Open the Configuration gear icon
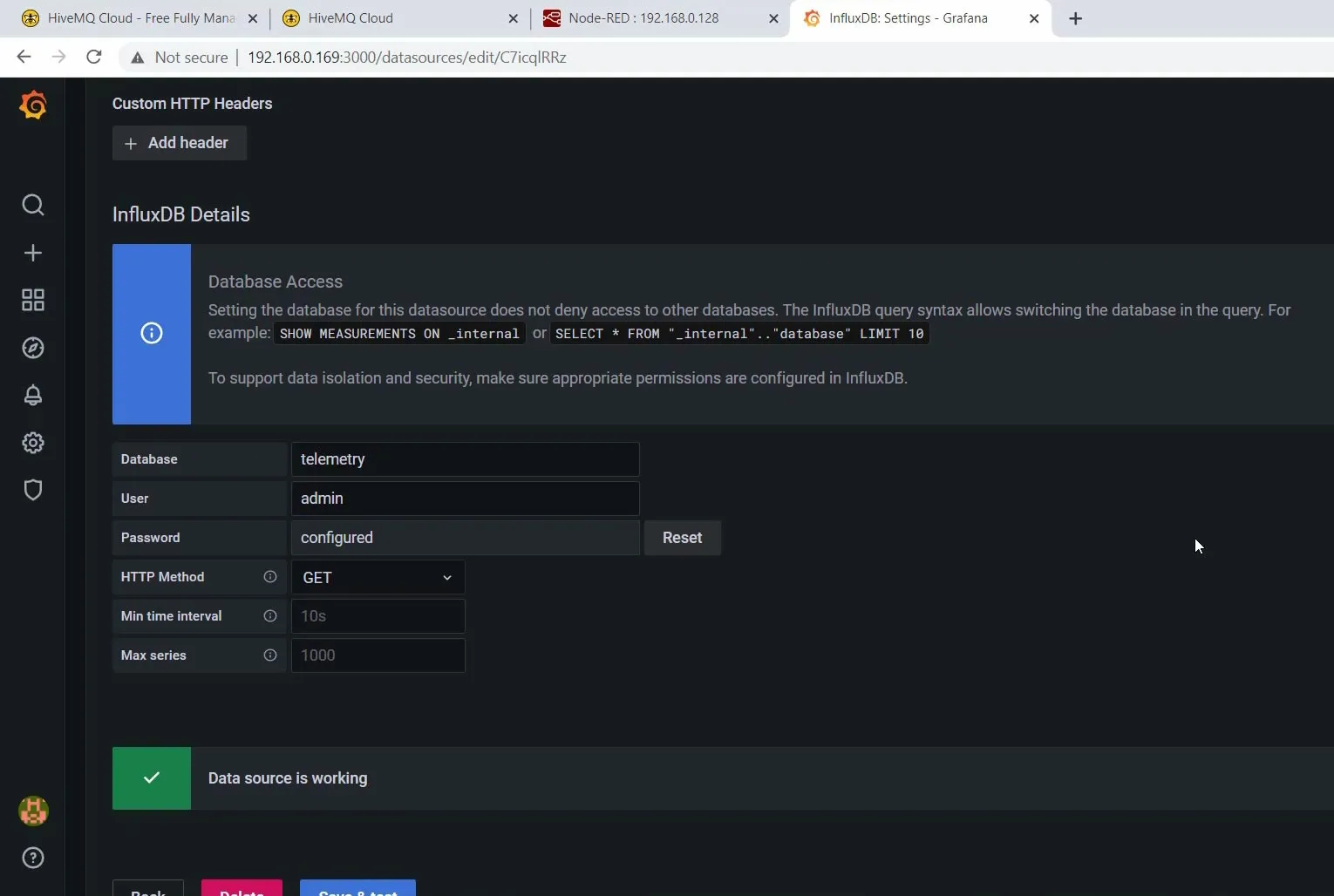Screen dimensions: 1334x896 [33, 443]
